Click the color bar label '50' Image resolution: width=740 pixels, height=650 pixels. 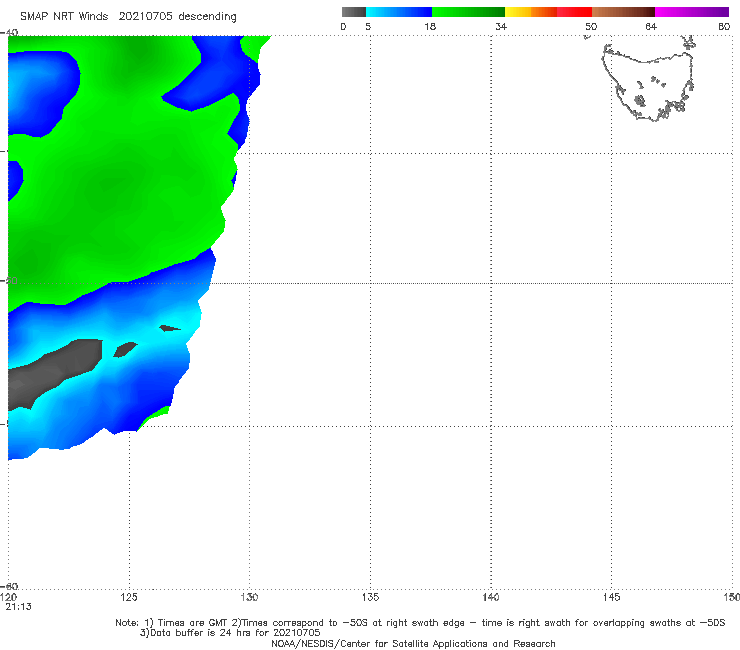coord(591,27)
